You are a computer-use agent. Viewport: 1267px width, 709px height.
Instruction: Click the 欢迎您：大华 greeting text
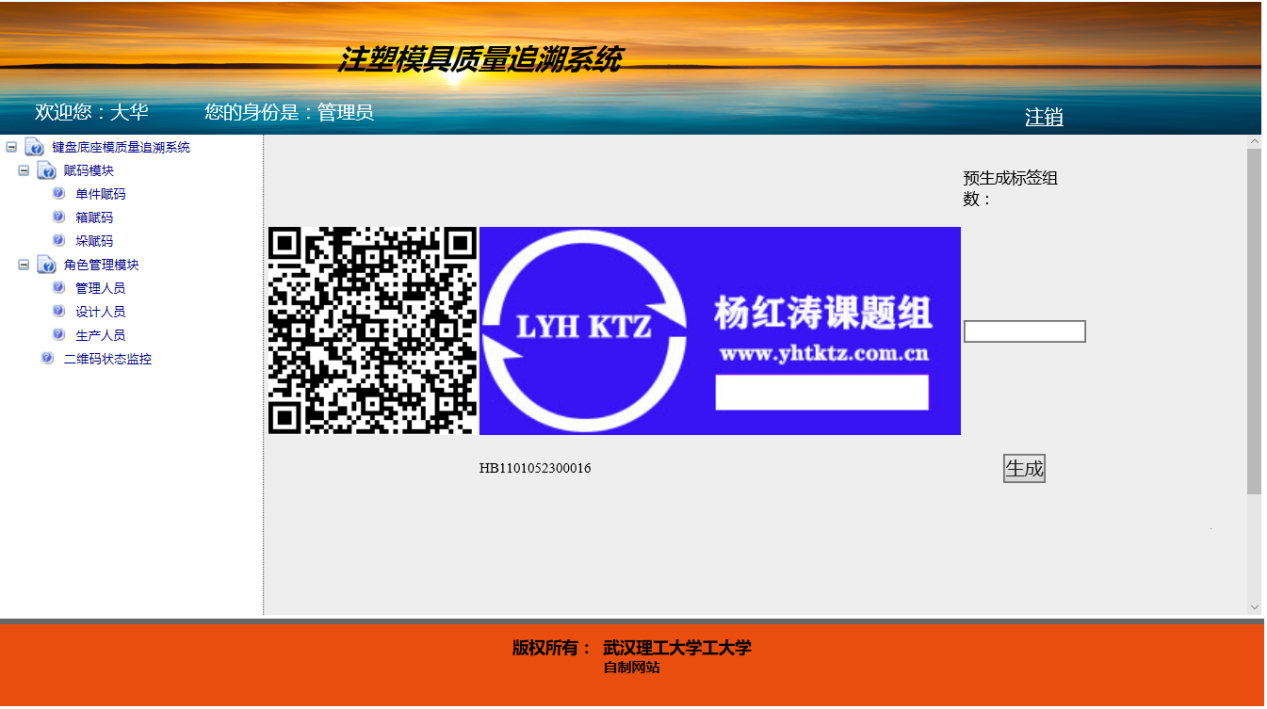click(92, 112)
